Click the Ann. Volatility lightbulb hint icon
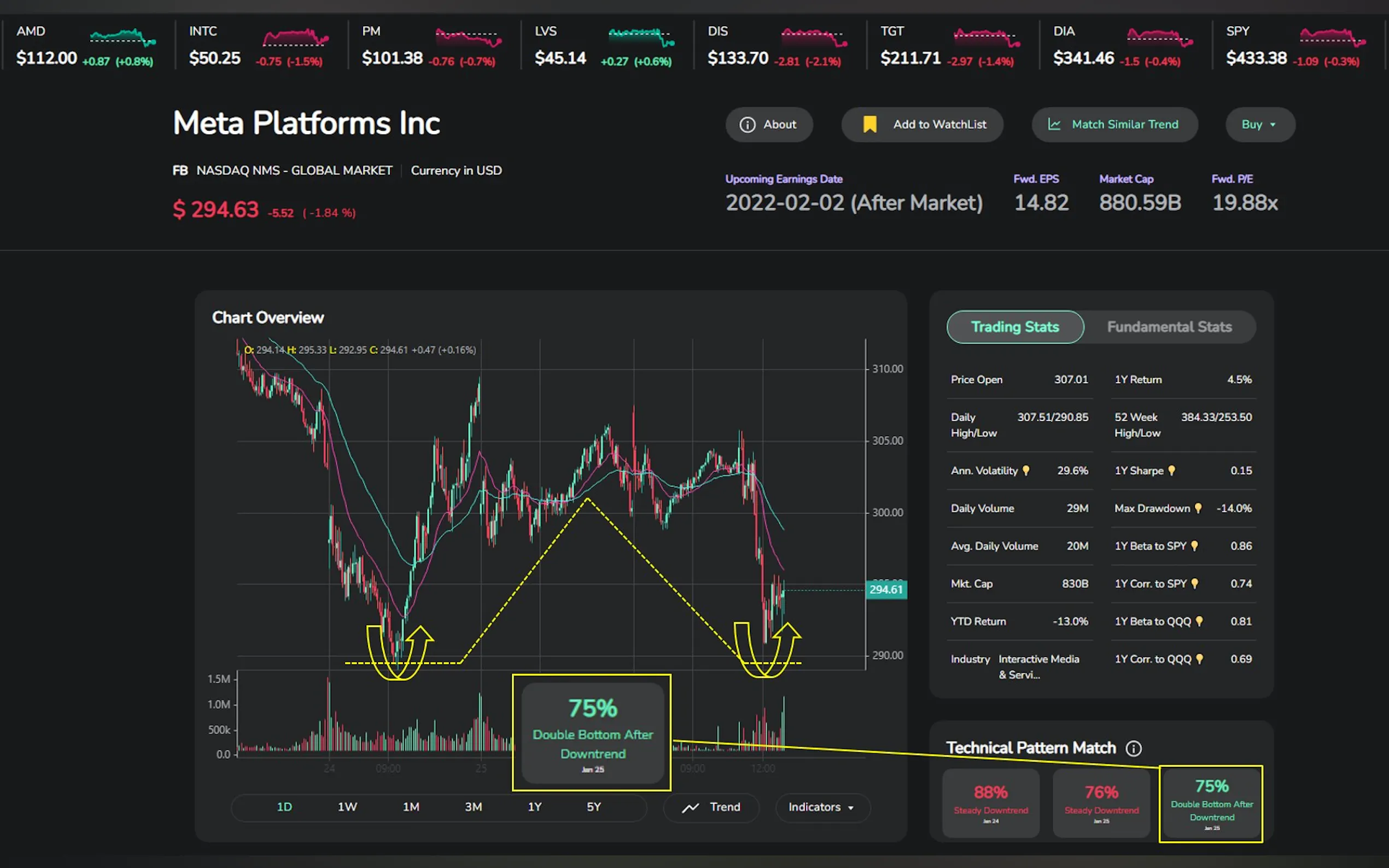 (x=1026, y=471)
